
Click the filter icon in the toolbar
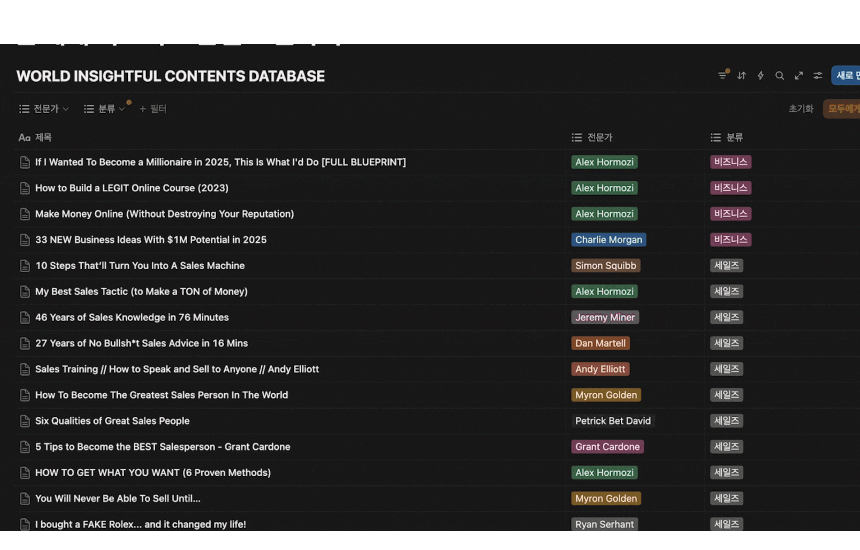pos(723,75)
